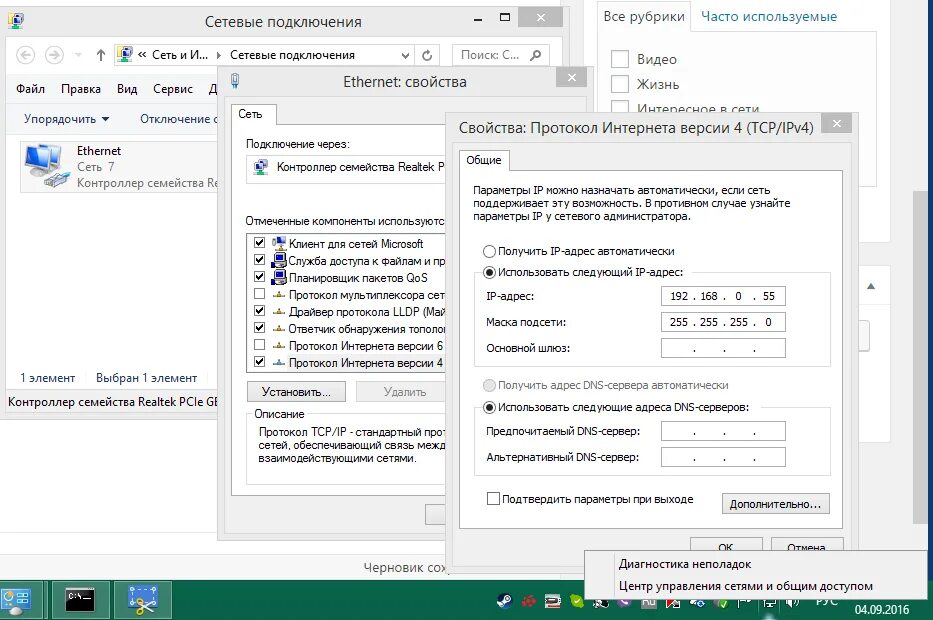Refresh the Network Connections address bar

427,55
